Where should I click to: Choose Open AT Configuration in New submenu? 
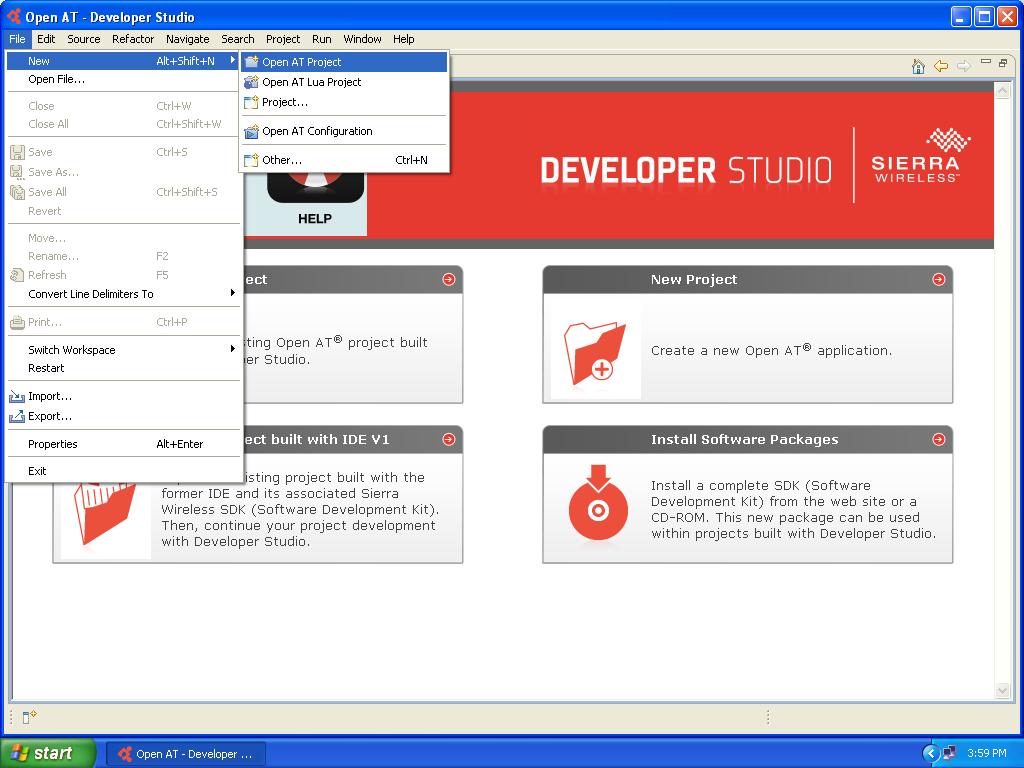[x=317, y=131]
